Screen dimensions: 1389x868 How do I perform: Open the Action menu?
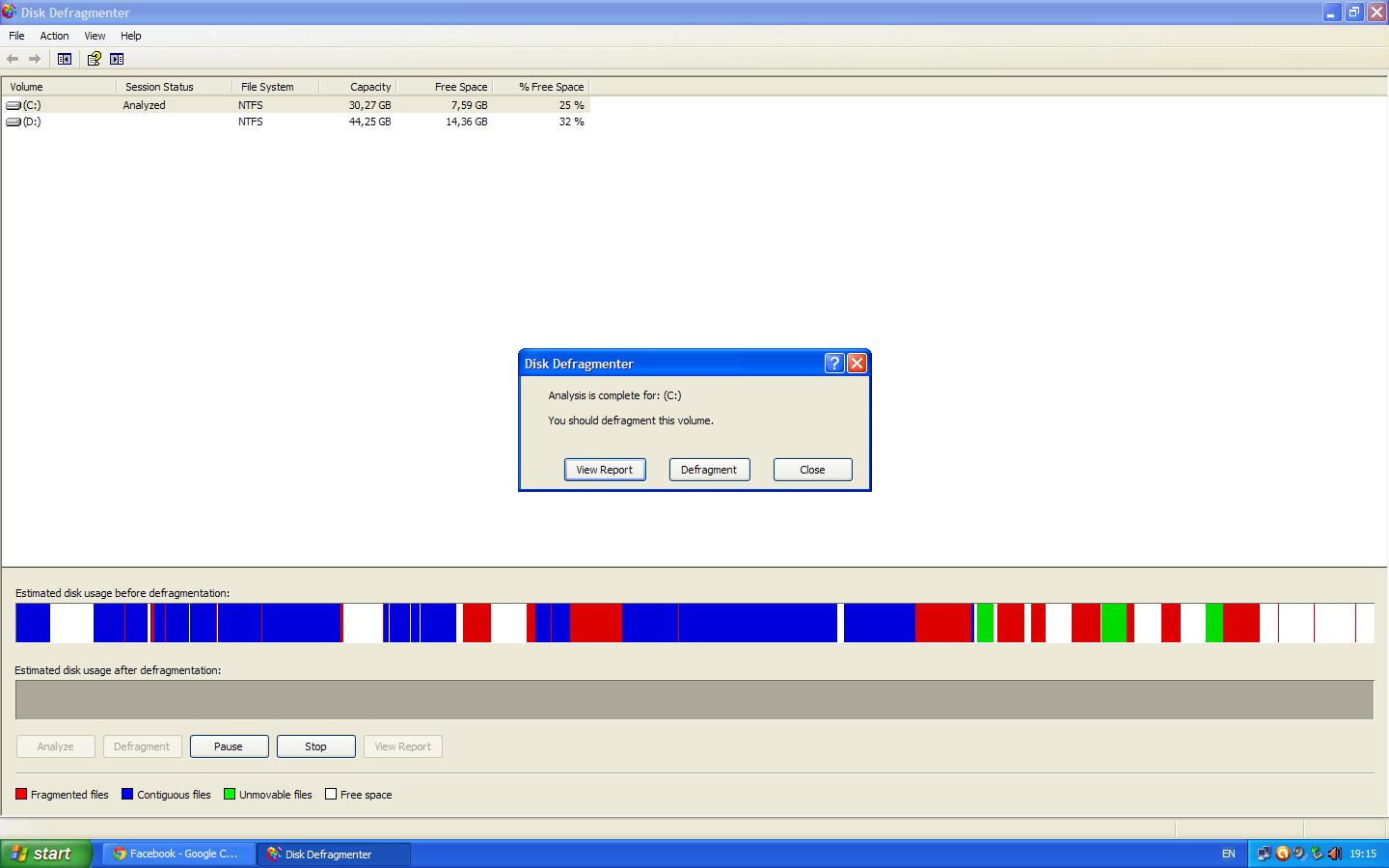click(x=54, y=36)
